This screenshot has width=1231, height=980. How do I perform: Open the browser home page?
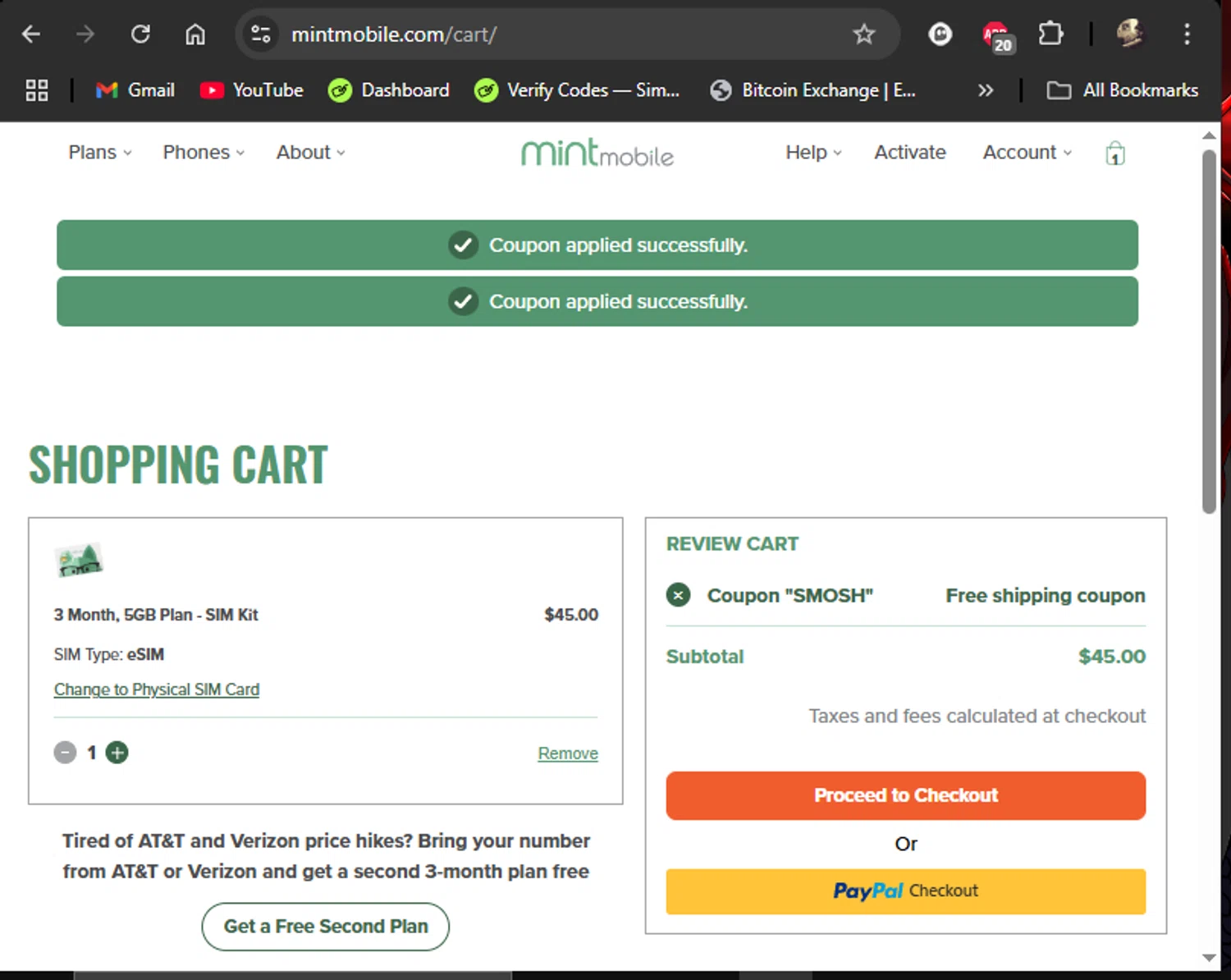pos(195,34)
